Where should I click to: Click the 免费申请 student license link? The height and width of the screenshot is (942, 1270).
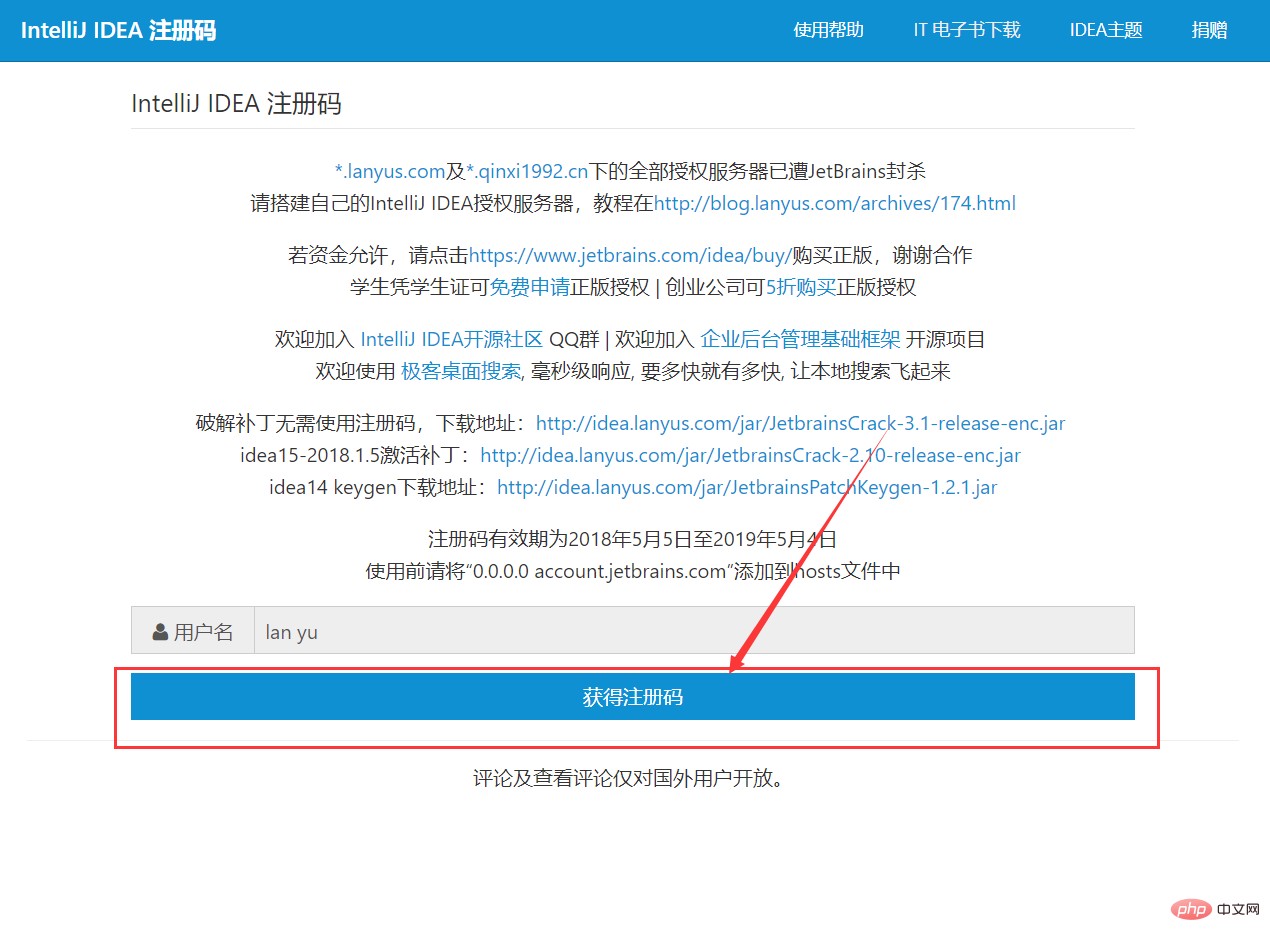[529, 287]
